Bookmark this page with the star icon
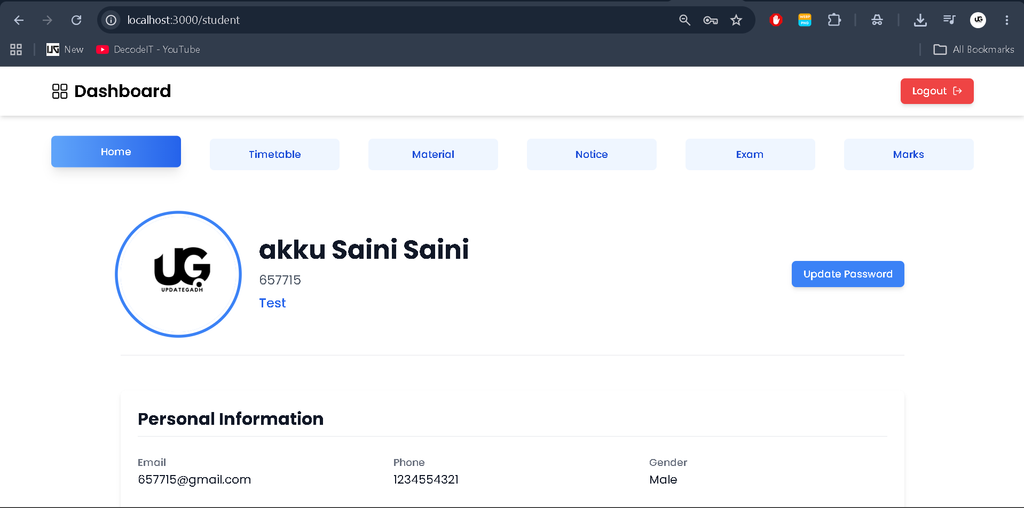Screen dimensions: 1024x508 (x=736, y=20)
